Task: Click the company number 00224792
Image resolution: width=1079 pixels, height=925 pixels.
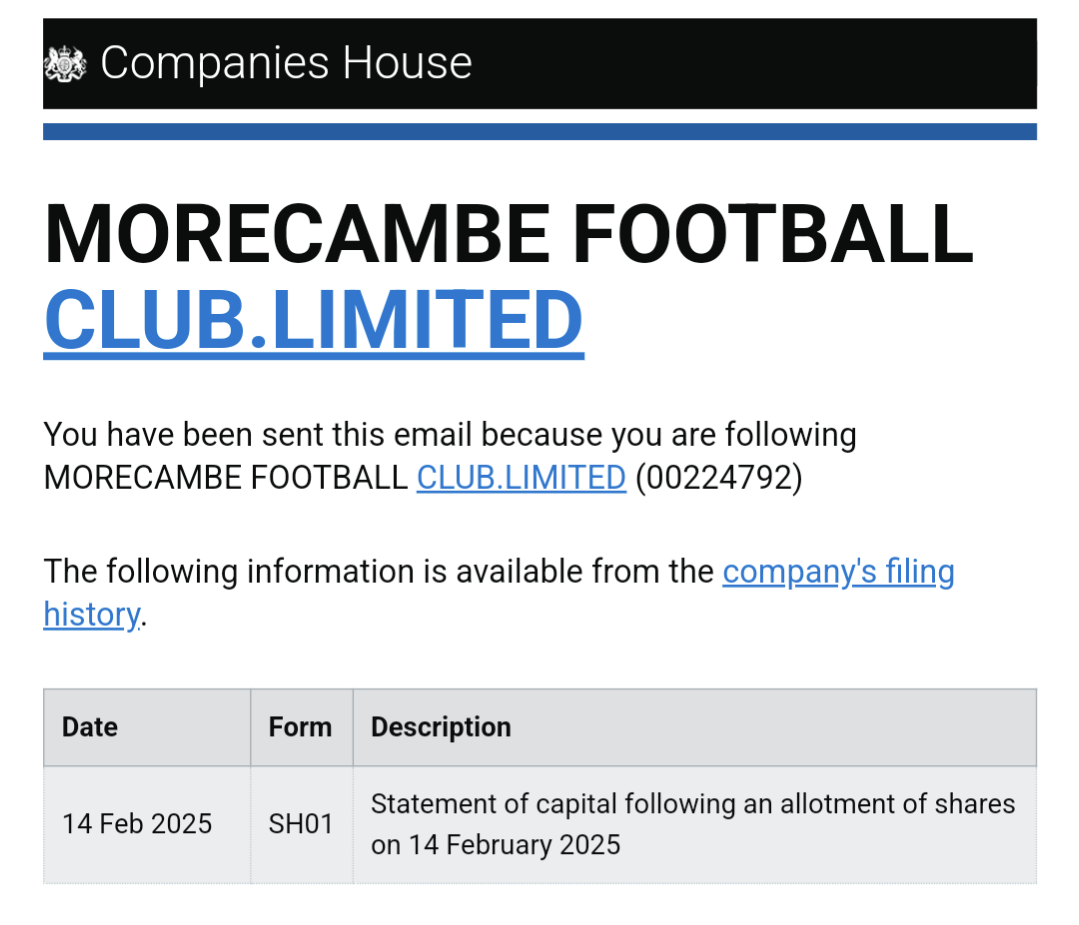Action: tap(719, 478)
